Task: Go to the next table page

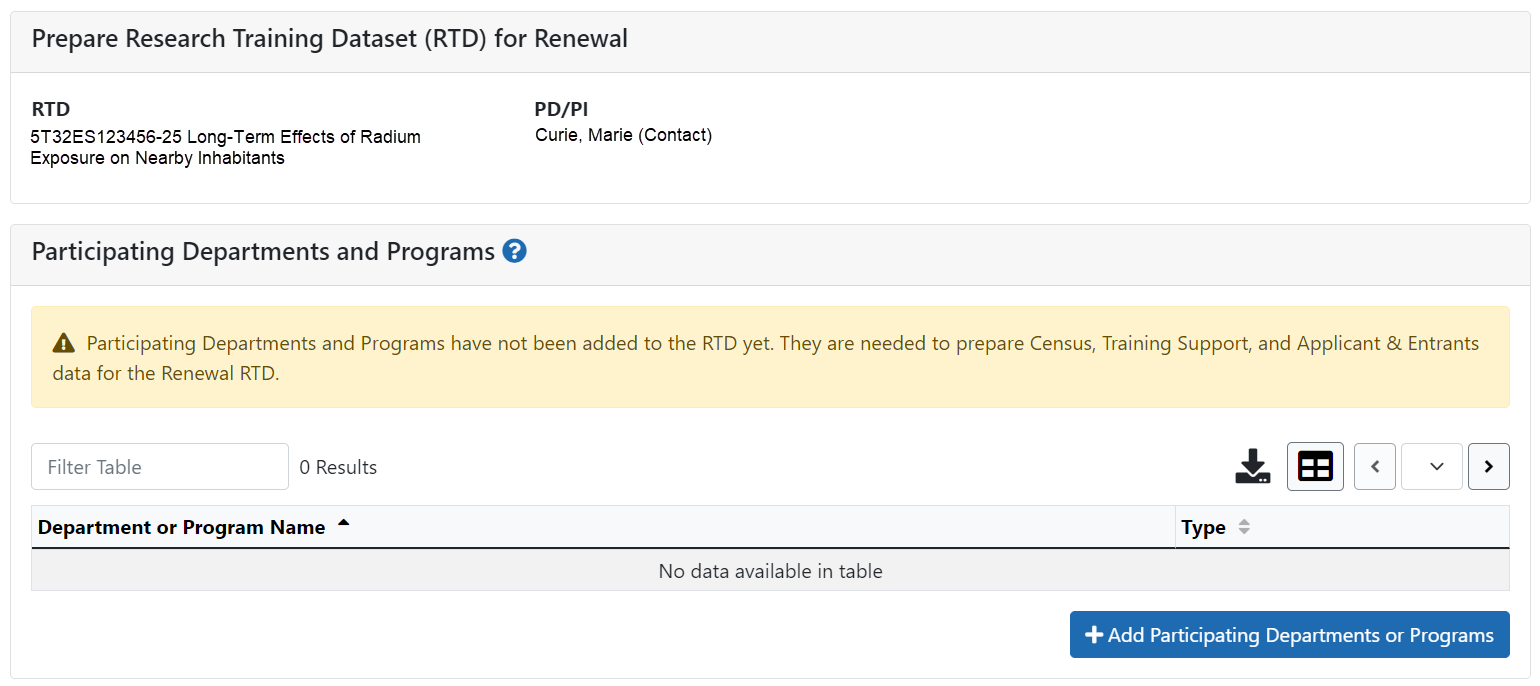Action: click(x=1488, y=467)
